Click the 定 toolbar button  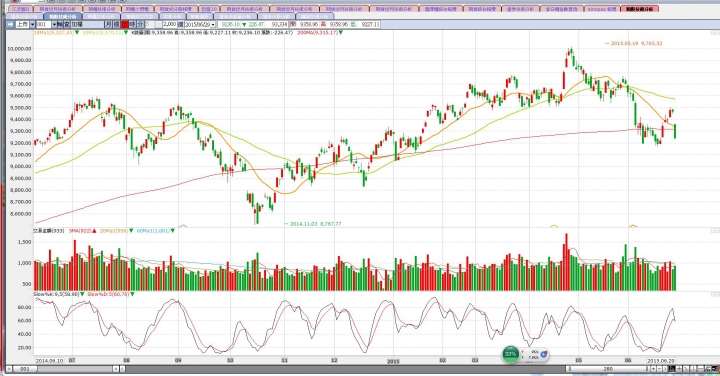pos(67,24)
